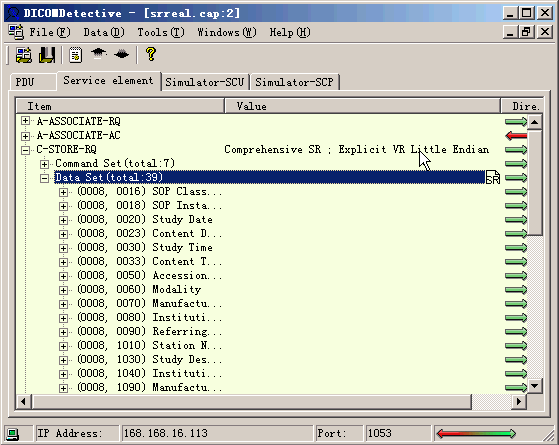Image resolution: width=559 pixels, height=445 pixels.
Task: Click the port value 1053
Action: click(380, 433)
